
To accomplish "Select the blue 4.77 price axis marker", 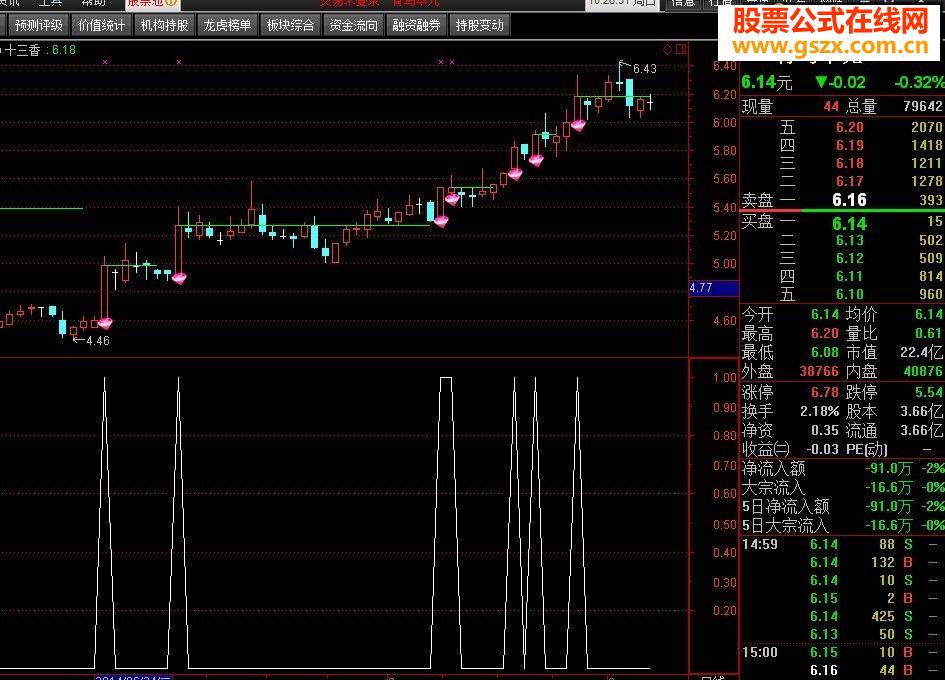I will [x=714, y=288].
